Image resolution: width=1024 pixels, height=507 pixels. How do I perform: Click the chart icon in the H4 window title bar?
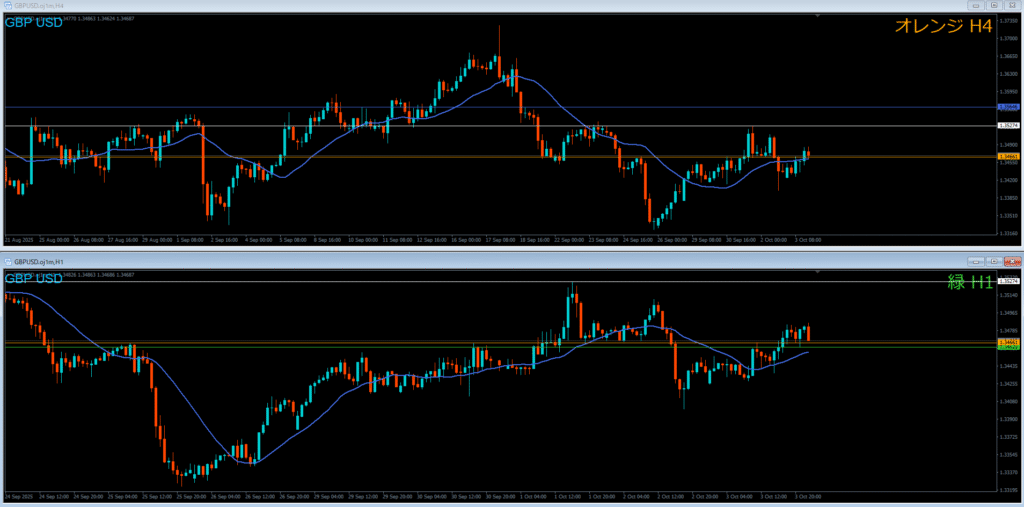(7, 5)
